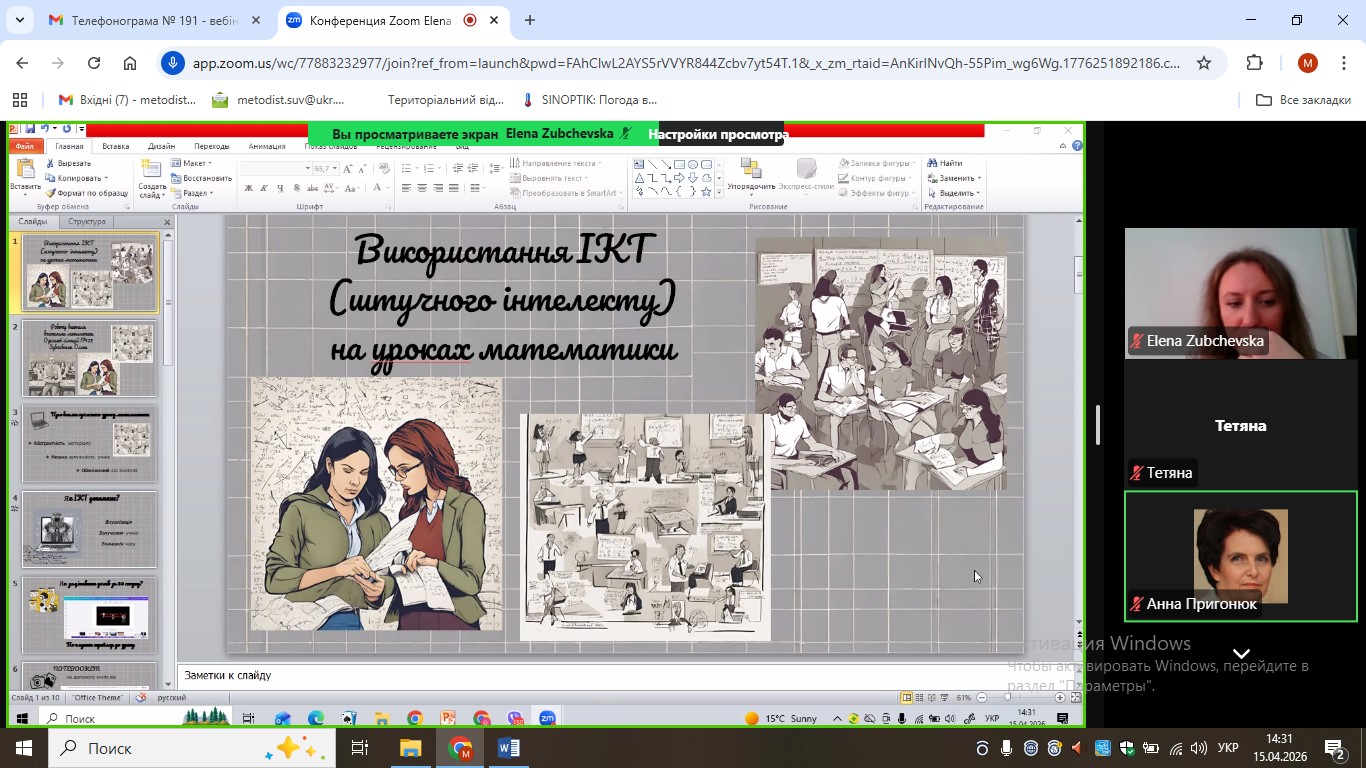This screenshot has height=768, width=1366.
Task: Select Анна Пригонюк's video thumbnail
Action: coord(1240,555)
